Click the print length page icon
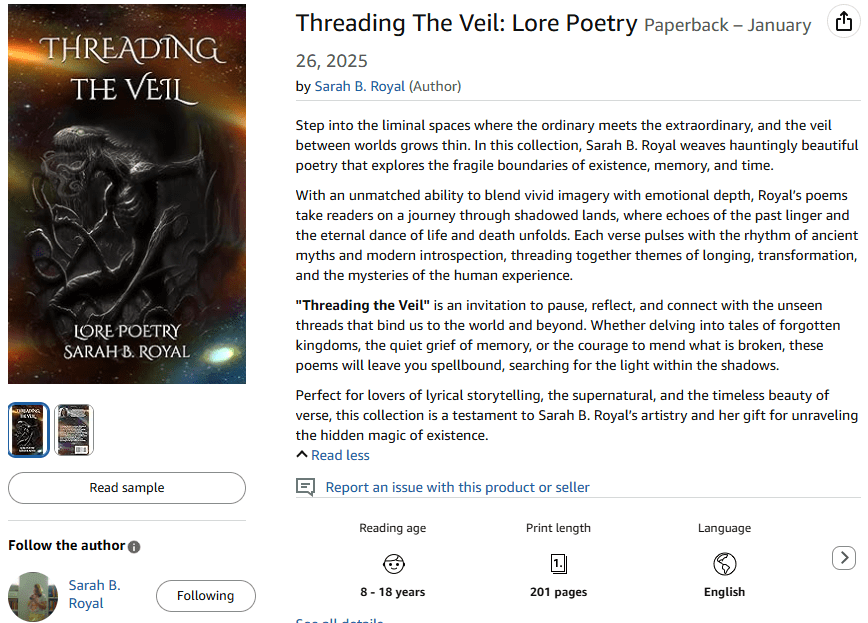The image size is (868, 623). click(558, 563)
